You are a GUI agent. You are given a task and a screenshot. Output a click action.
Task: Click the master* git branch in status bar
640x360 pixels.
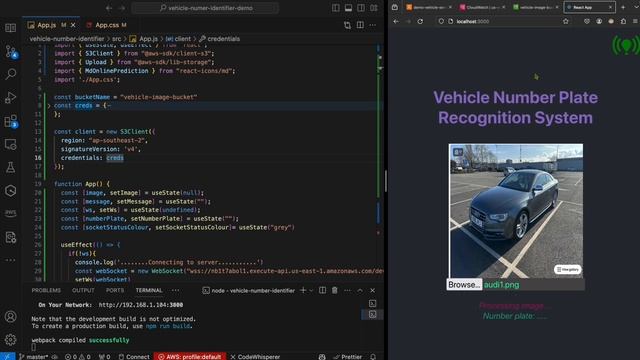point(34,356)
